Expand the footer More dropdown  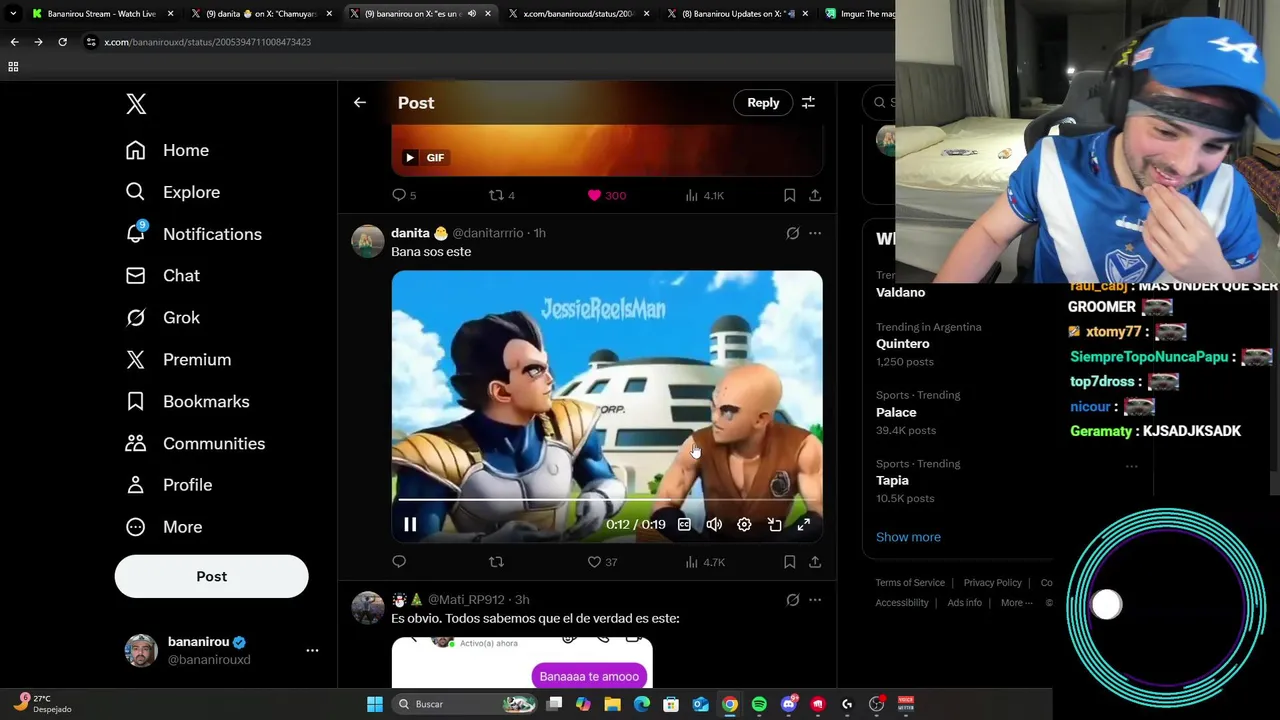pyautogui.click(x=1017, y=603)
